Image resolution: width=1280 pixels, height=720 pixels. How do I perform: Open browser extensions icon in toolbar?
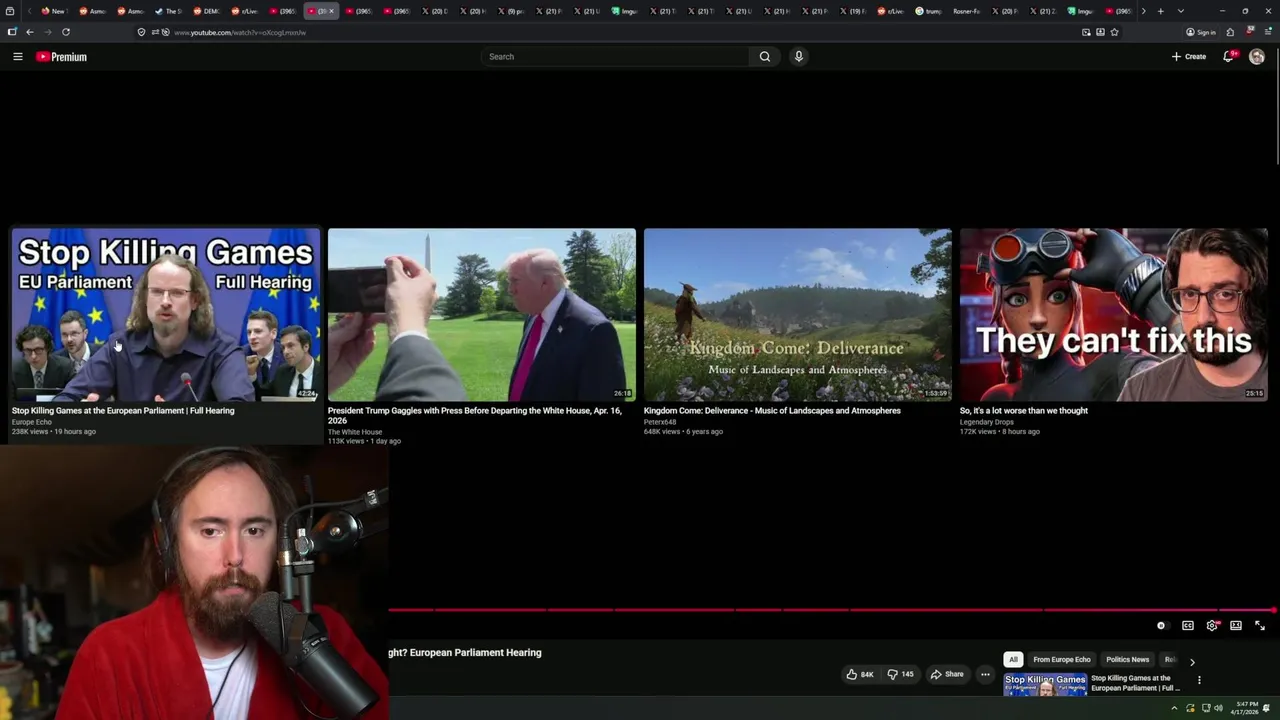(1230, 32)
